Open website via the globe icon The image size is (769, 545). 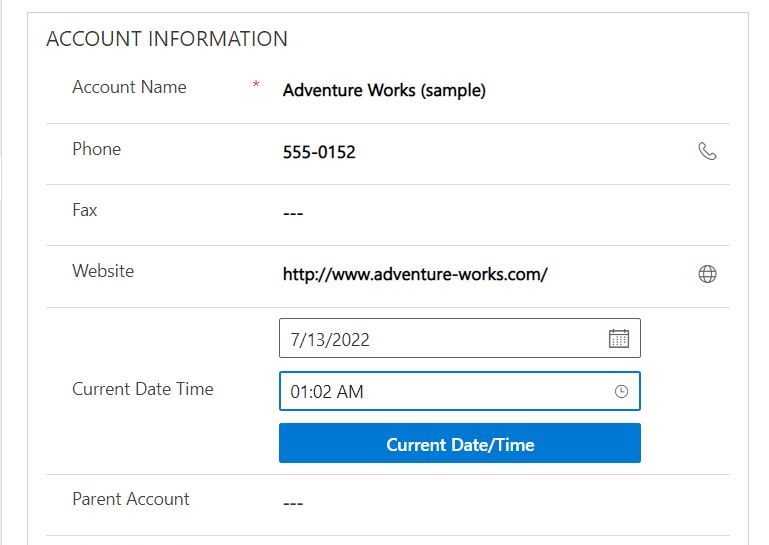tap(707, 274)
